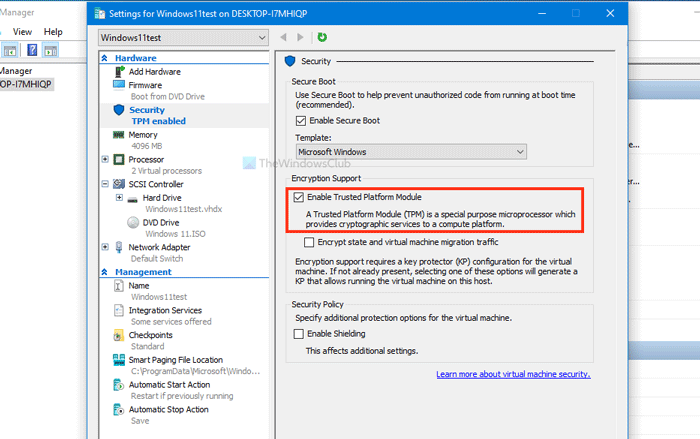
Task: Toggle Enable Trusted Platform Module checkbox
Action: tap(299, 198)
